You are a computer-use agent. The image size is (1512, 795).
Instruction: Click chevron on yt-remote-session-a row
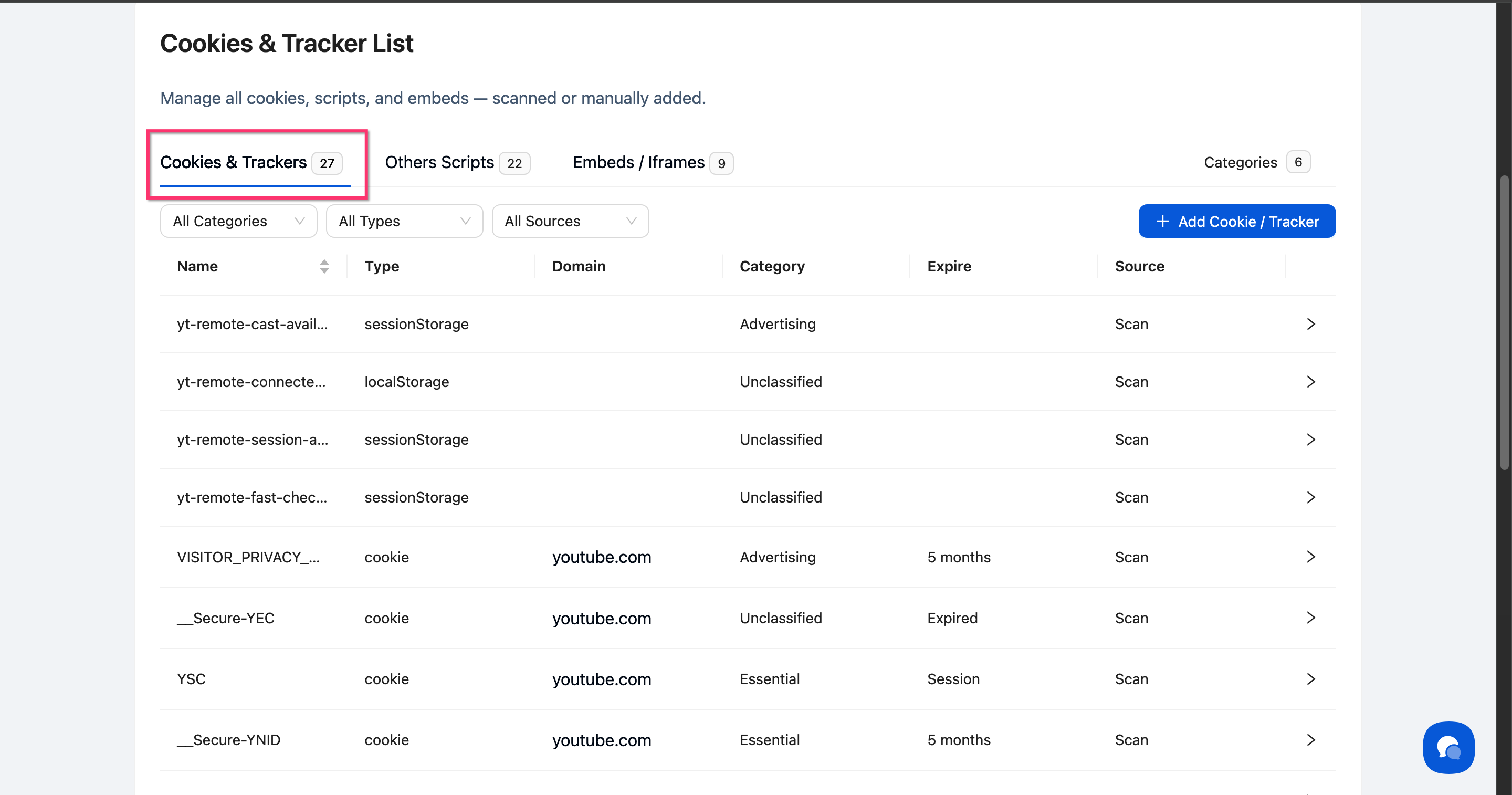tap(1311, 439)
